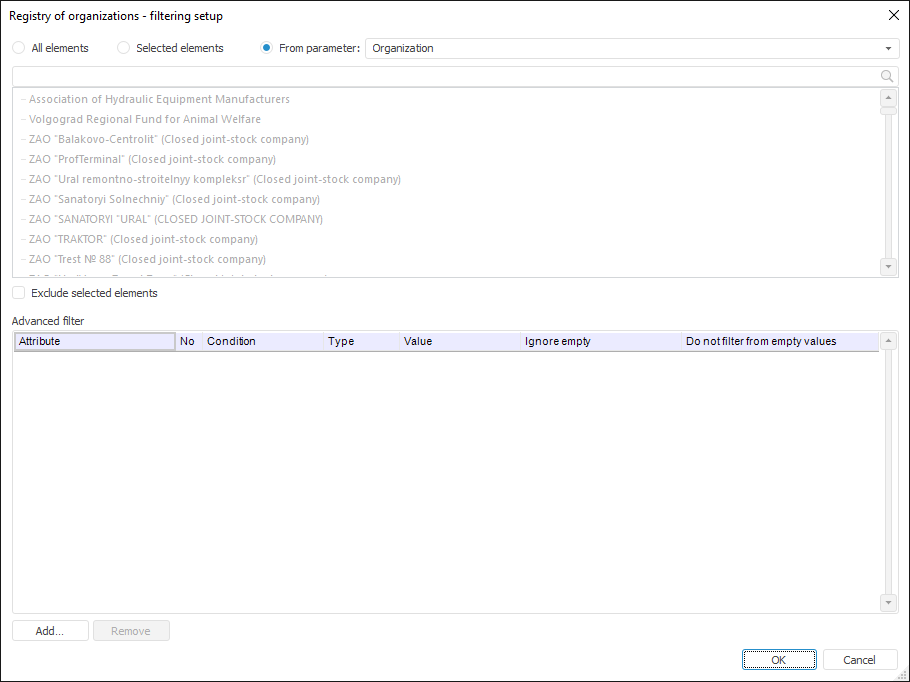The width and height of the screenshot is (910, 682).
Task: Click the Ignore empty column header
Action: 600,341
